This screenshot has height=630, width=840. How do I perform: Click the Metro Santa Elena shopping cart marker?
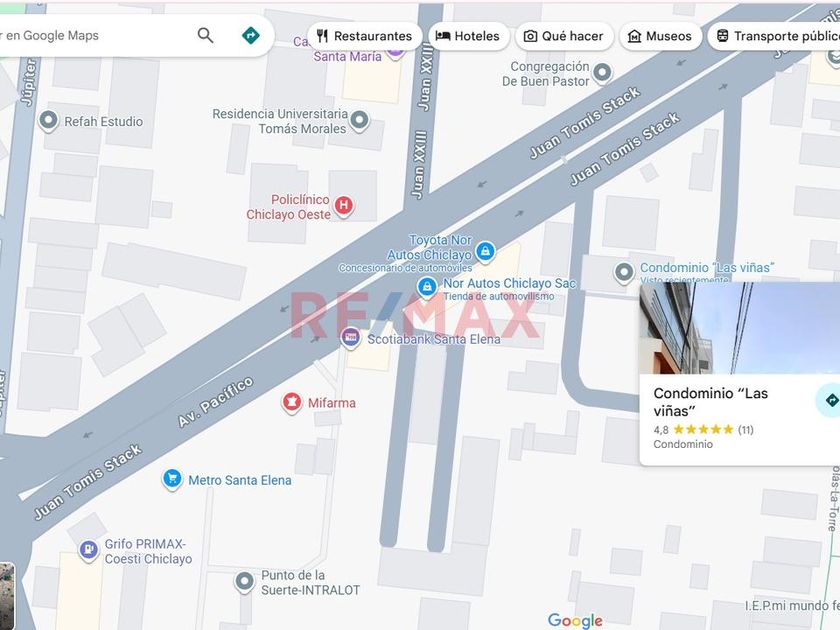(x=172, y=479)
